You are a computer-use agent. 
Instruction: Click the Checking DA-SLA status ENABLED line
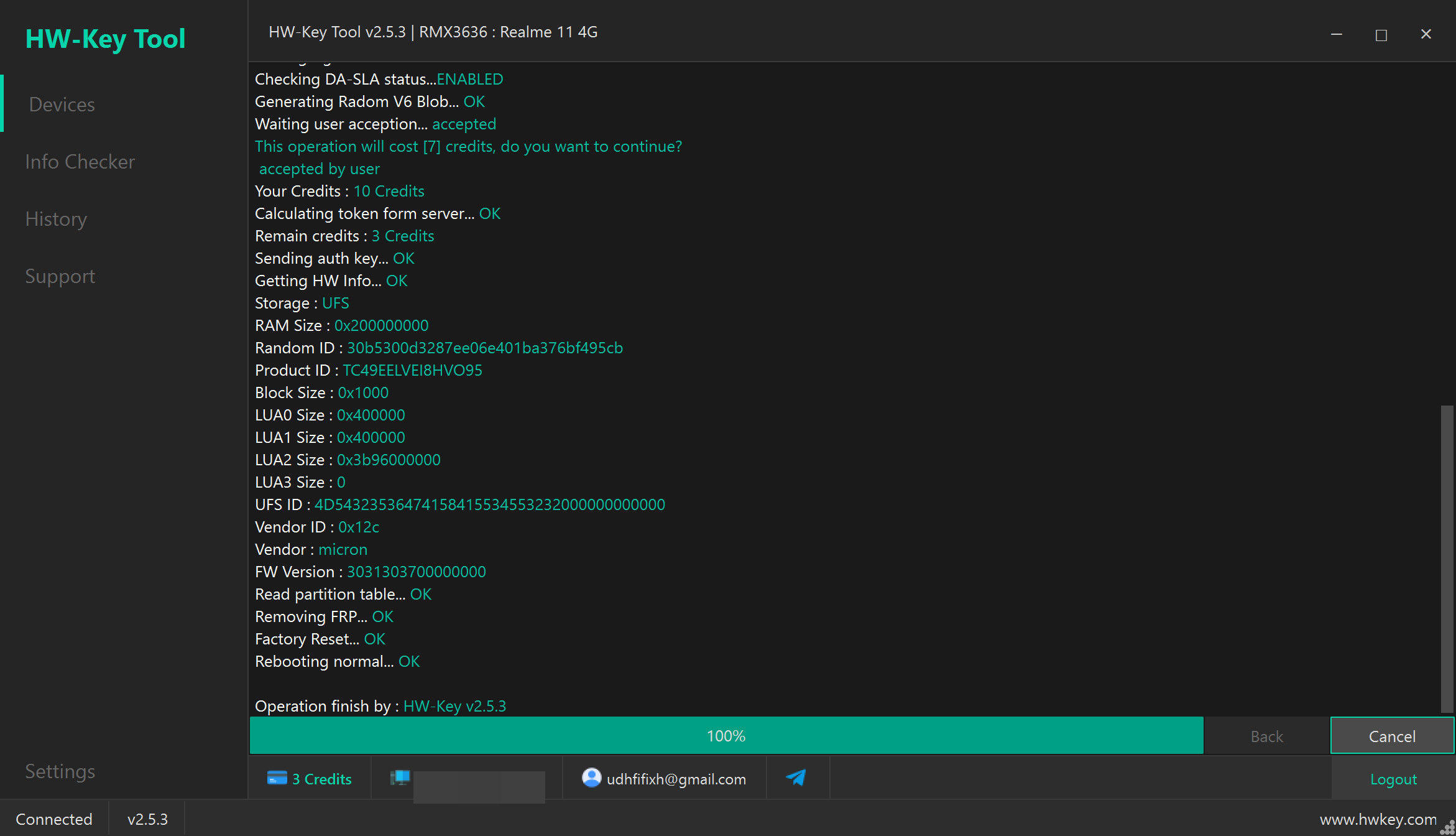point(379,79)
